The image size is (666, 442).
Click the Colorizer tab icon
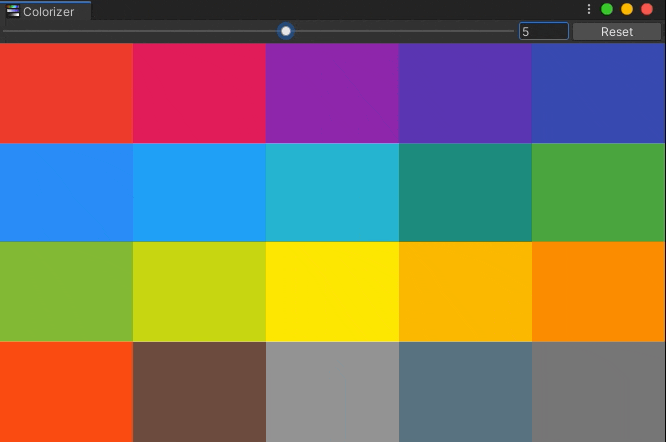(x=13, y=11)
